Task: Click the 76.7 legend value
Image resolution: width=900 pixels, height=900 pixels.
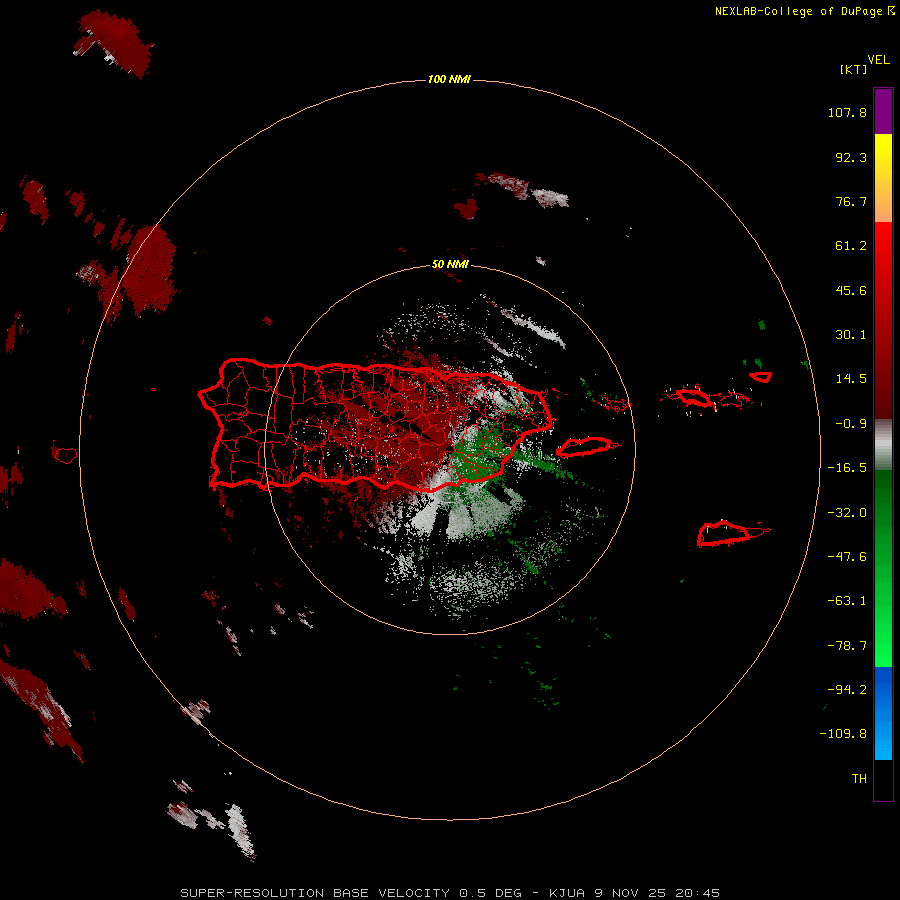Action: click(851, 201)
